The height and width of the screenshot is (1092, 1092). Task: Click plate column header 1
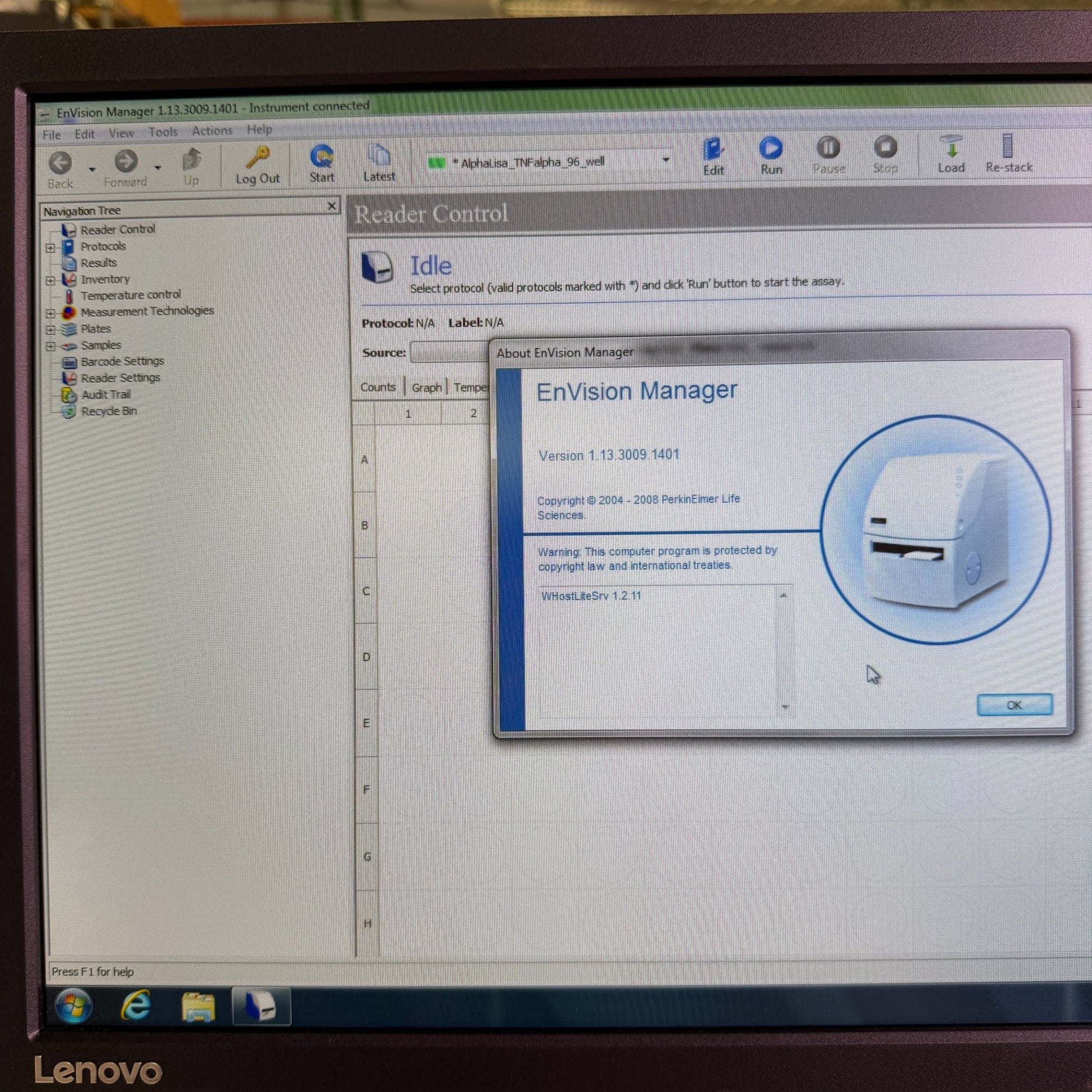[x=408, y=414]
